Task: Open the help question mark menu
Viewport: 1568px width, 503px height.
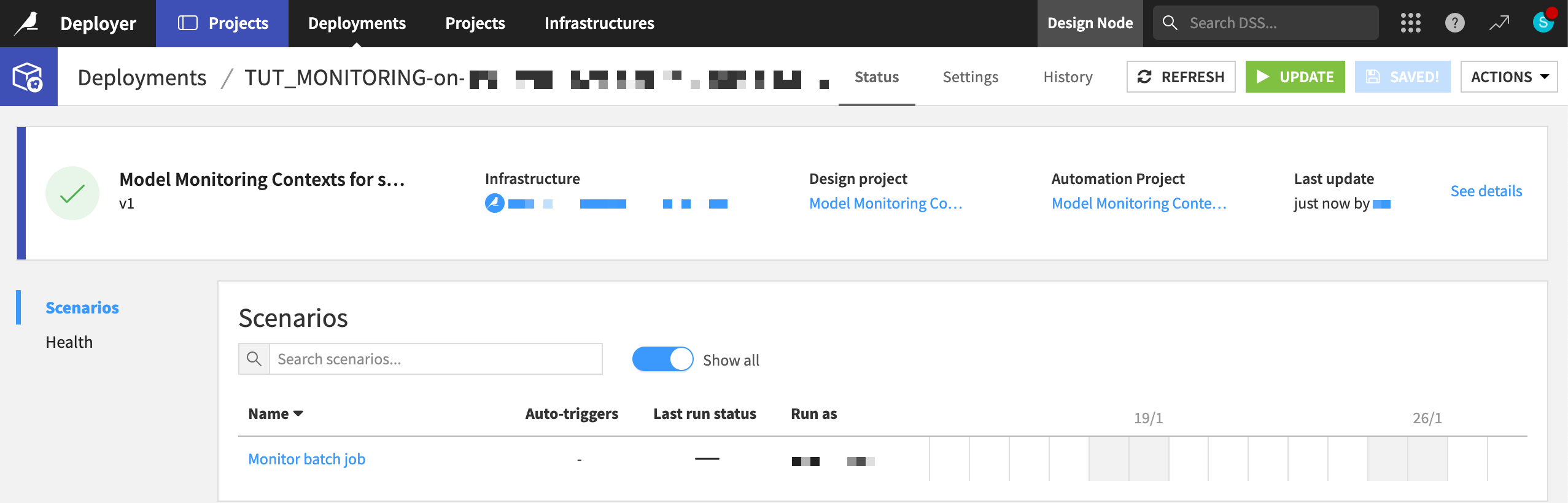Action: click(1454, 23)
